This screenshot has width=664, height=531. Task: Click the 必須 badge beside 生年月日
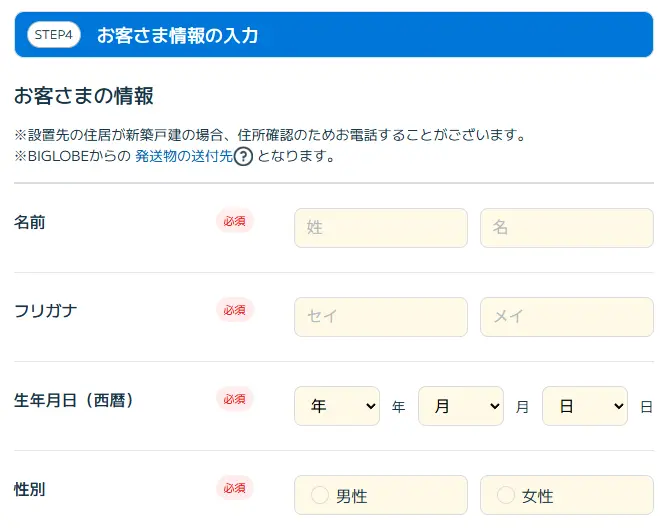tap(235, 399)
